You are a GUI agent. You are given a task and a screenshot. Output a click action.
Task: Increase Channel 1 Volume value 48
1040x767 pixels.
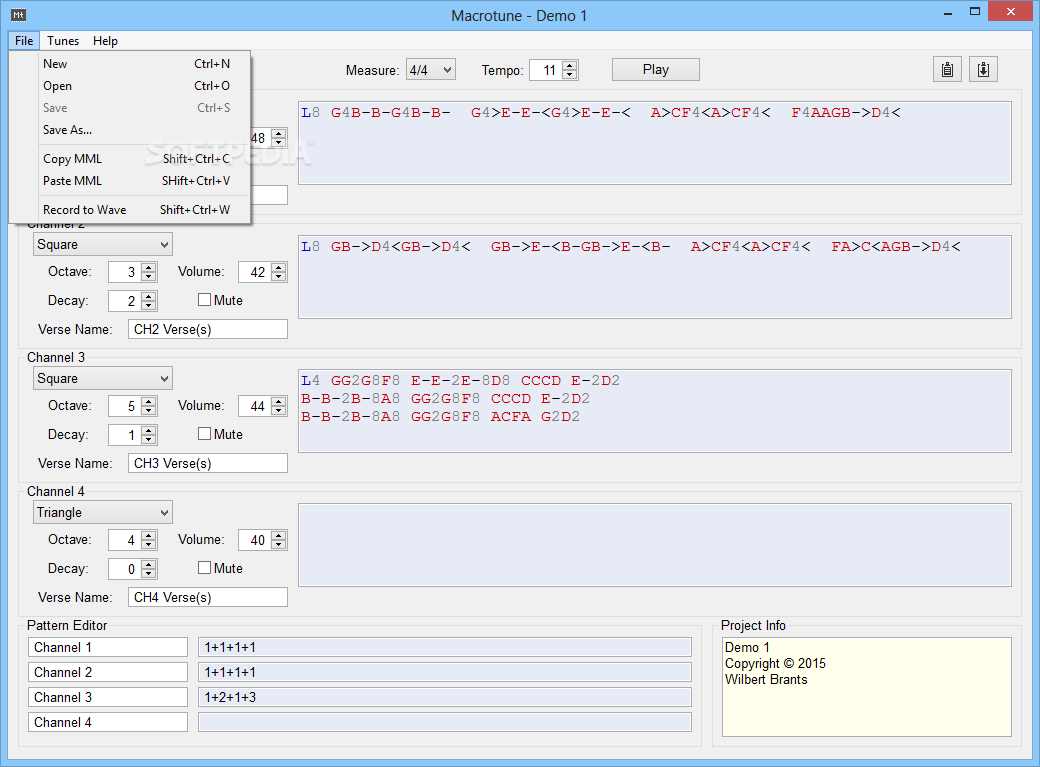279,133
